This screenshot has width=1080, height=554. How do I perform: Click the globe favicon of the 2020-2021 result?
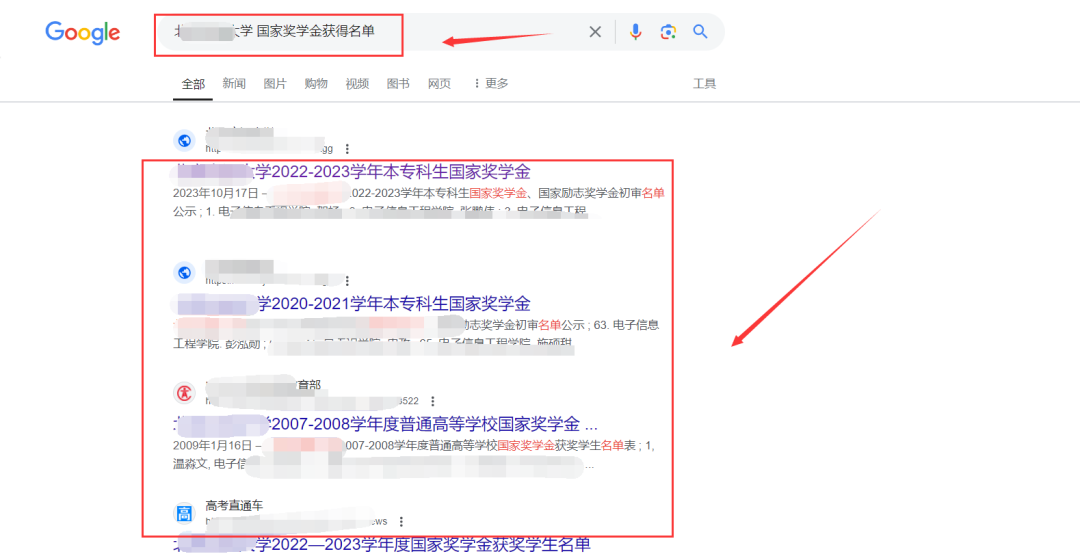[x=184, y=273]
